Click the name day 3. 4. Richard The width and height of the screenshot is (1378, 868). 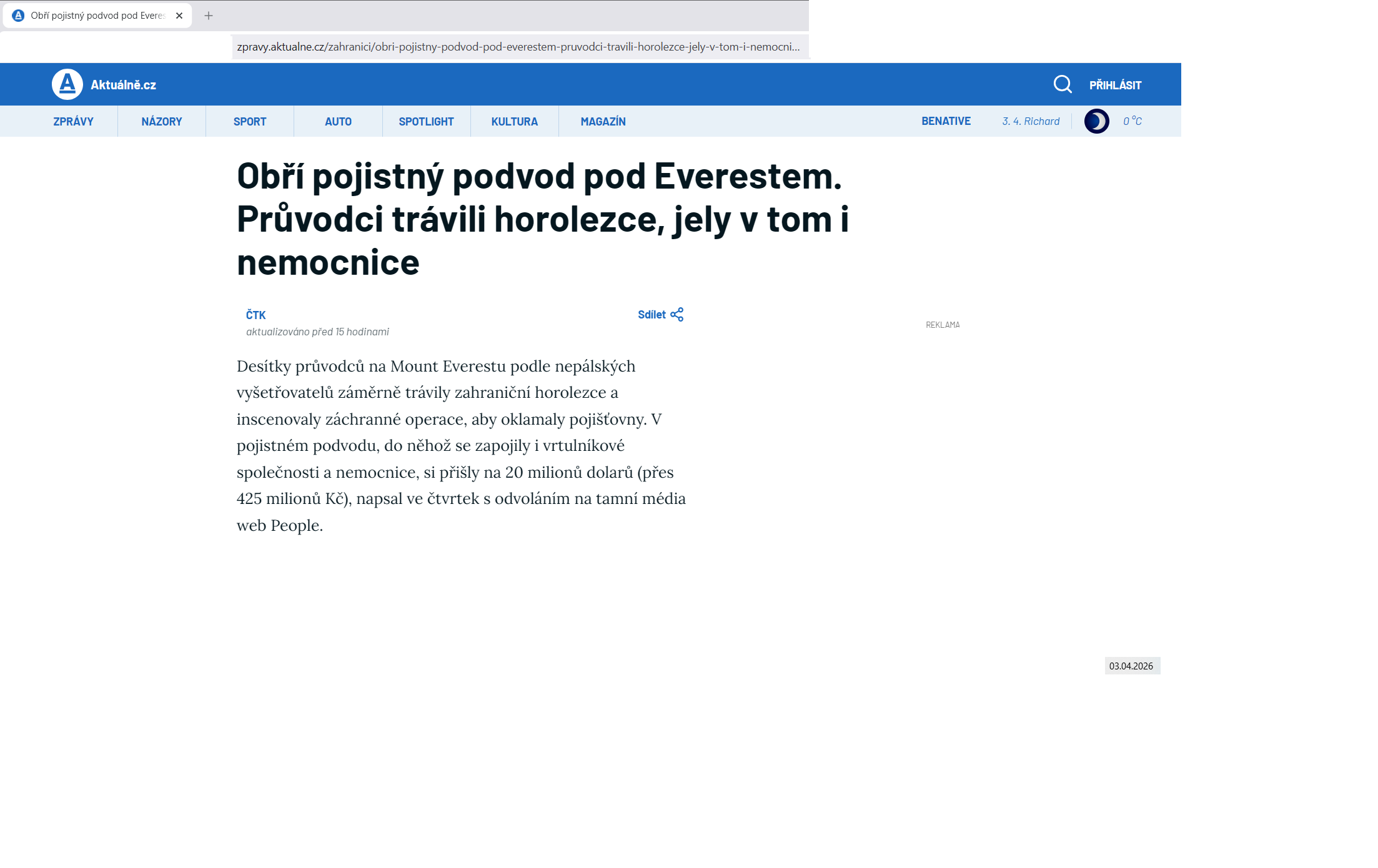click(x=1031, y=121)
